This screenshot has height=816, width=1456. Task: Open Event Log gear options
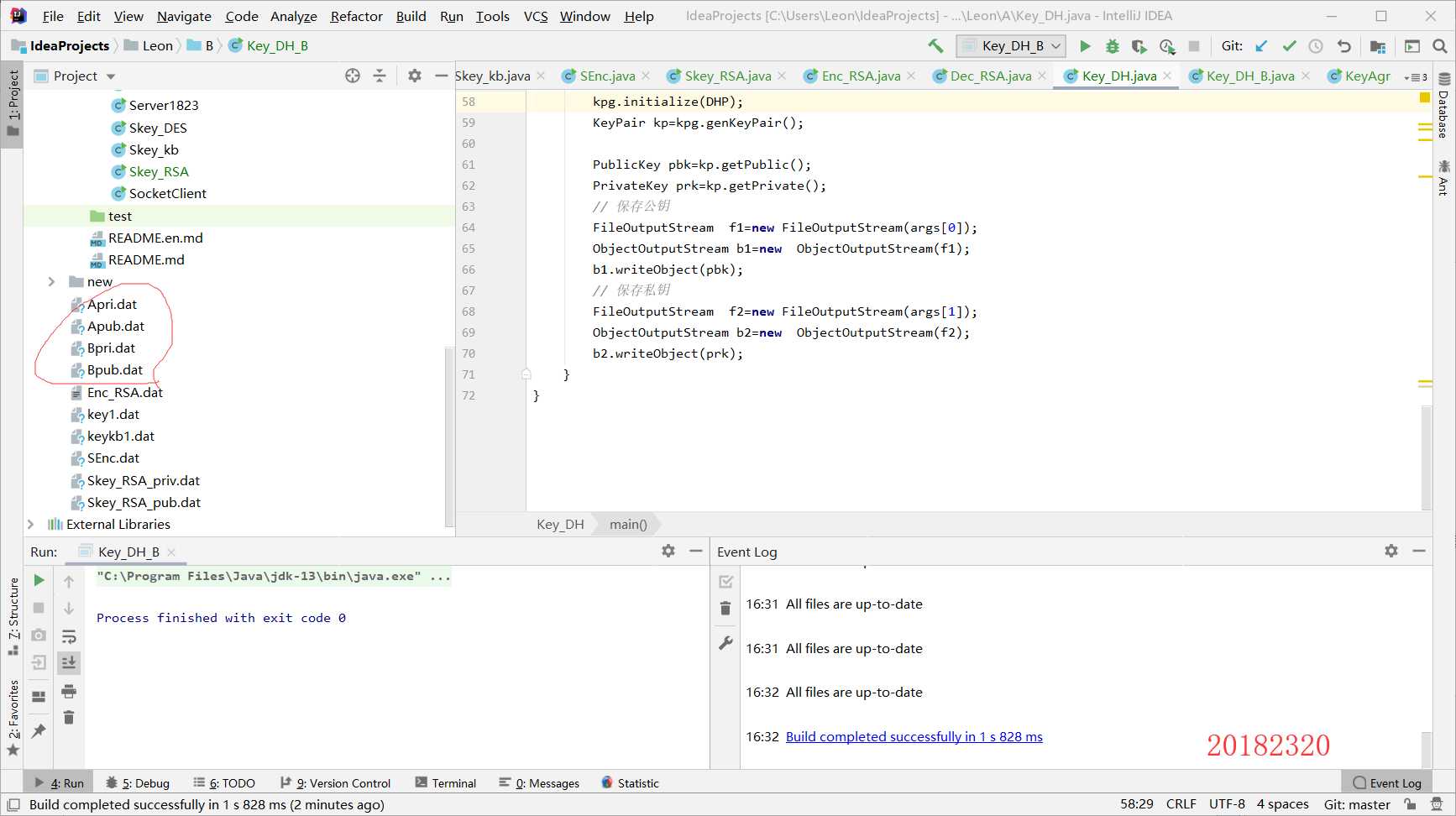[x=1391, y=551]
